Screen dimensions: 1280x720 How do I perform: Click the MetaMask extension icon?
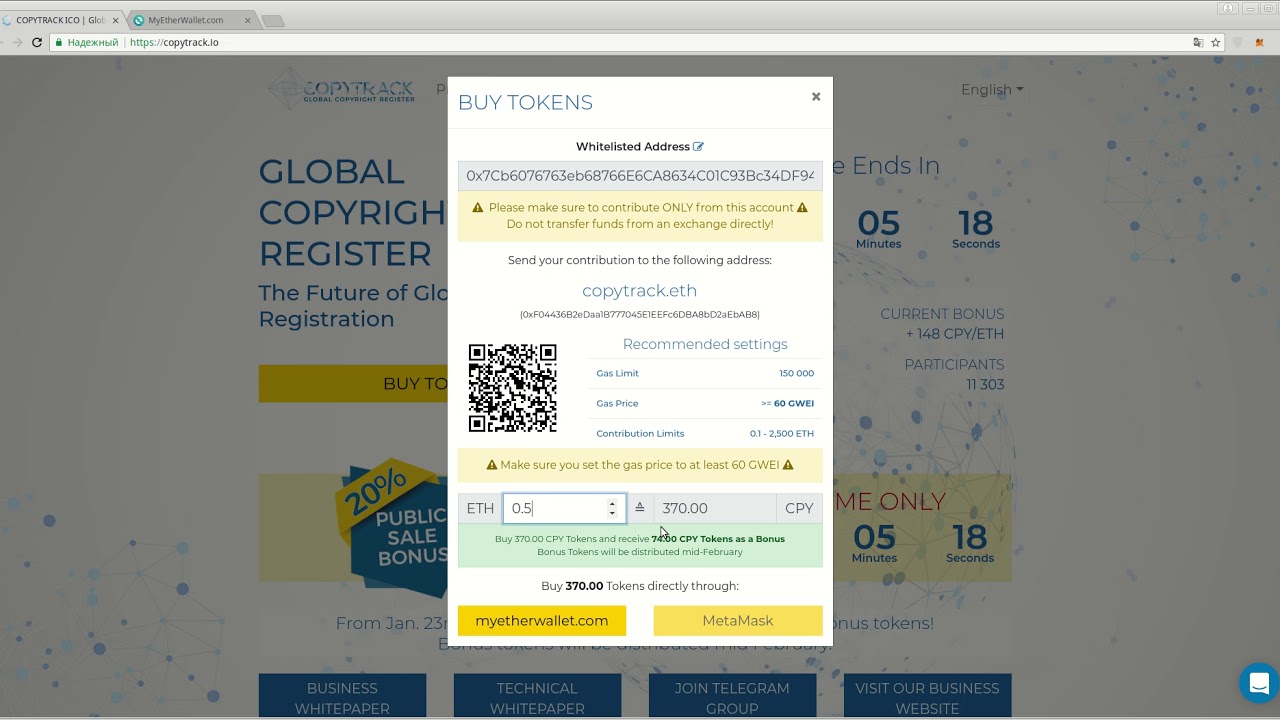(1258, 43)
